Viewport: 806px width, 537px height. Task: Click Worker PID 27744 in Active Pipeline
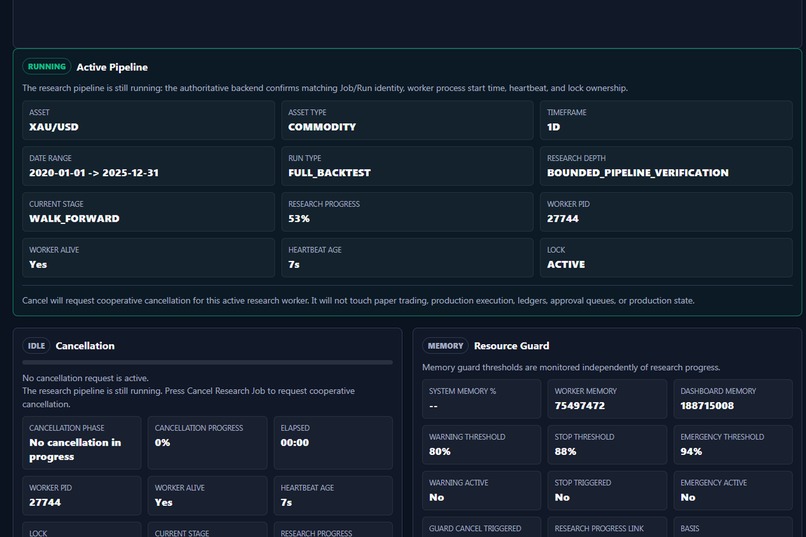[563, 218]
